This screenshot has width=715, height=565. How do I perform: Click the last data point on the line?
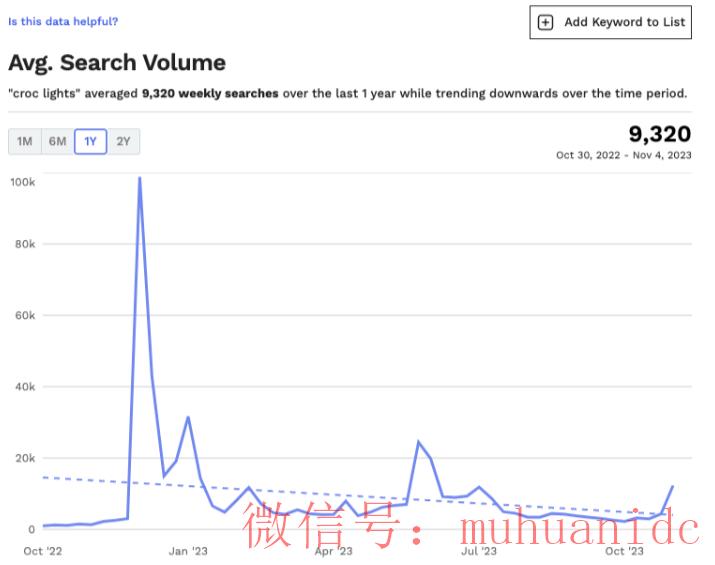[x=673, y=487]
